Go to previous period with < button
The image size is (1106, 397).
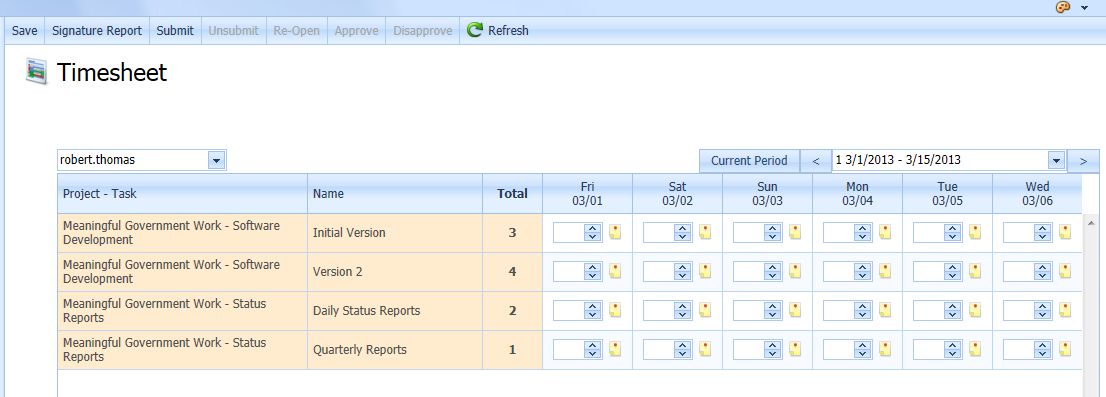click(816, 161)
